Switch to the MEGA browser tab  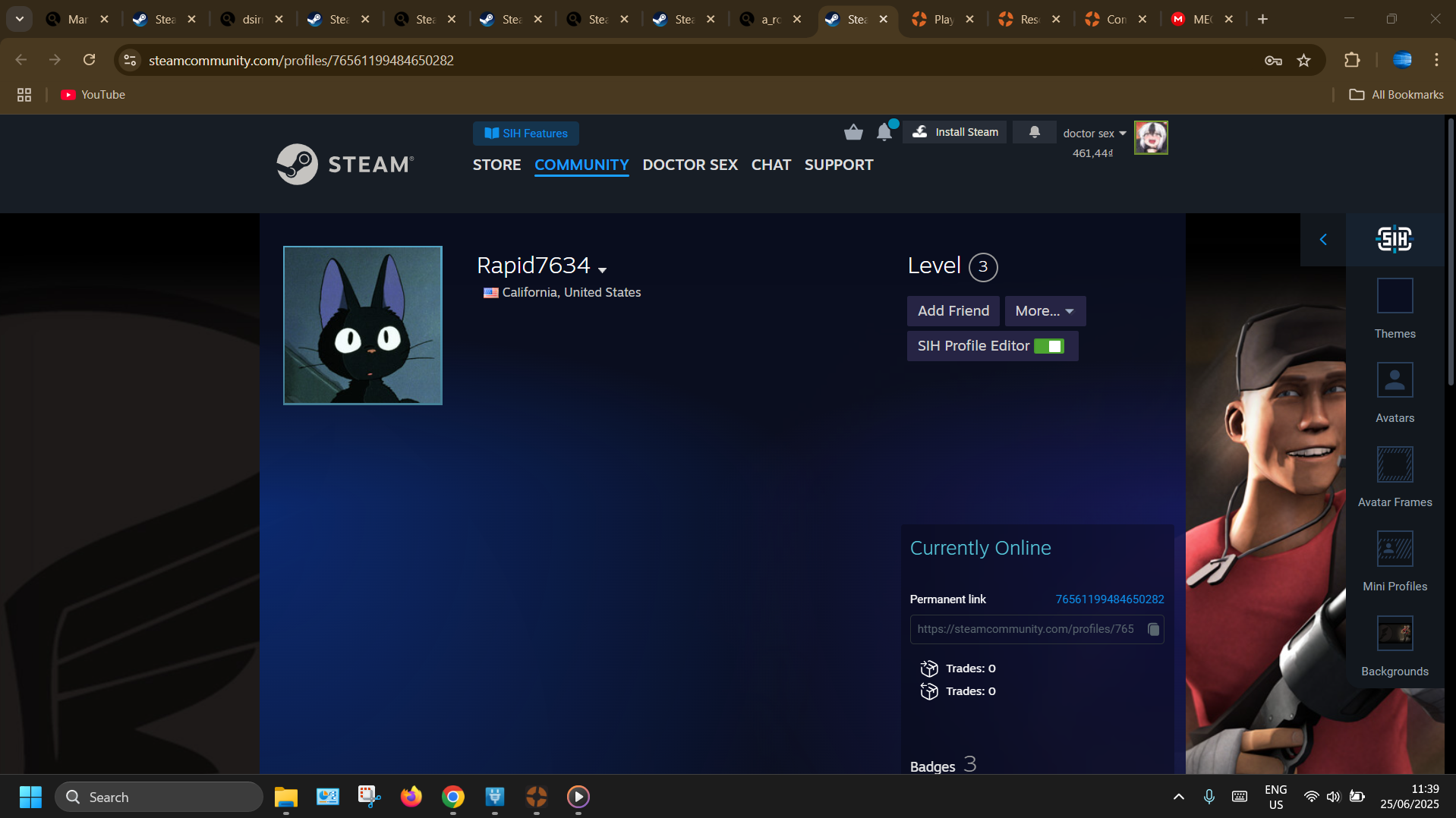coord(1202,19)
